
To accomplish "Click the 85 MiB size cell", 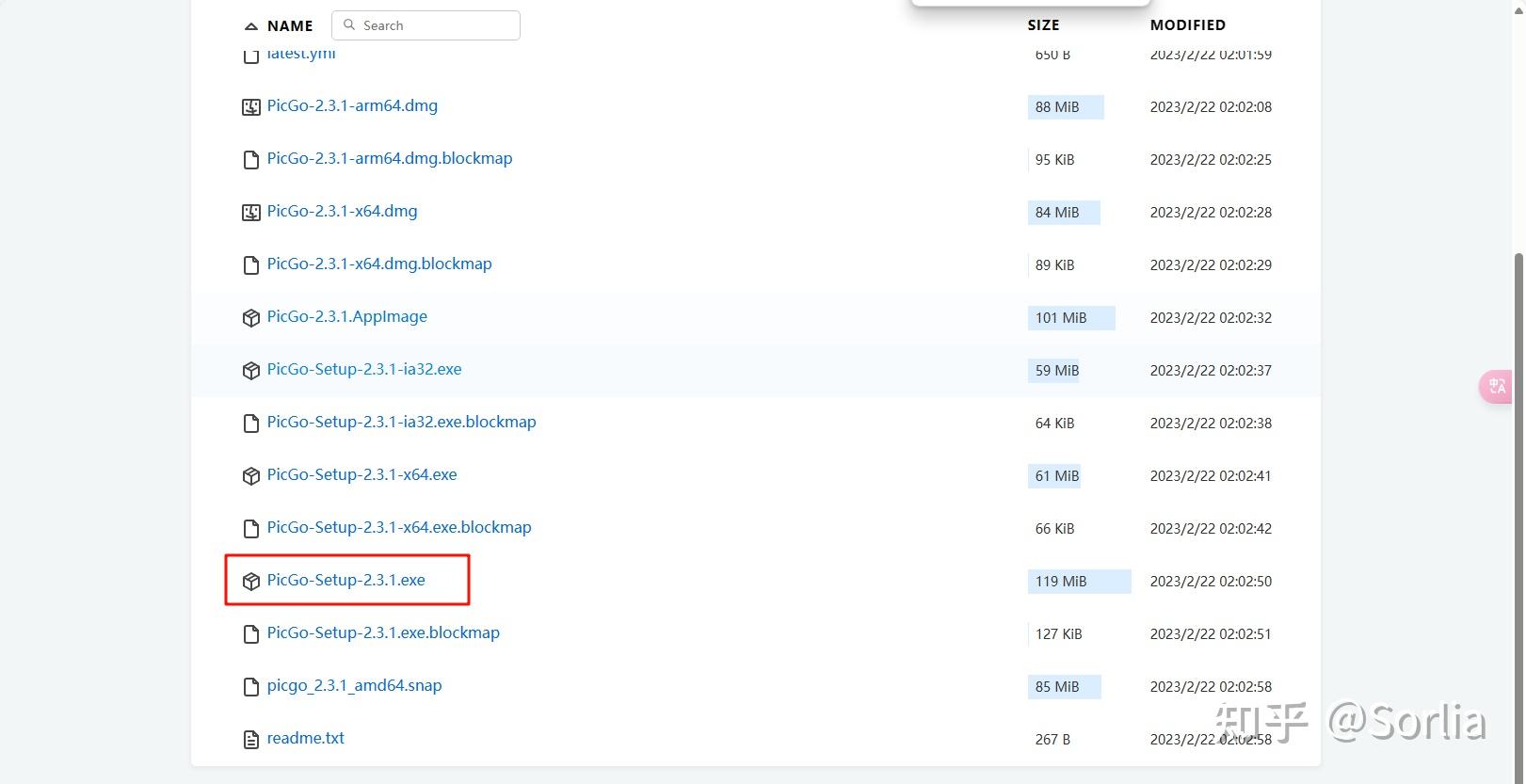I will click(x=1064, y=687).
